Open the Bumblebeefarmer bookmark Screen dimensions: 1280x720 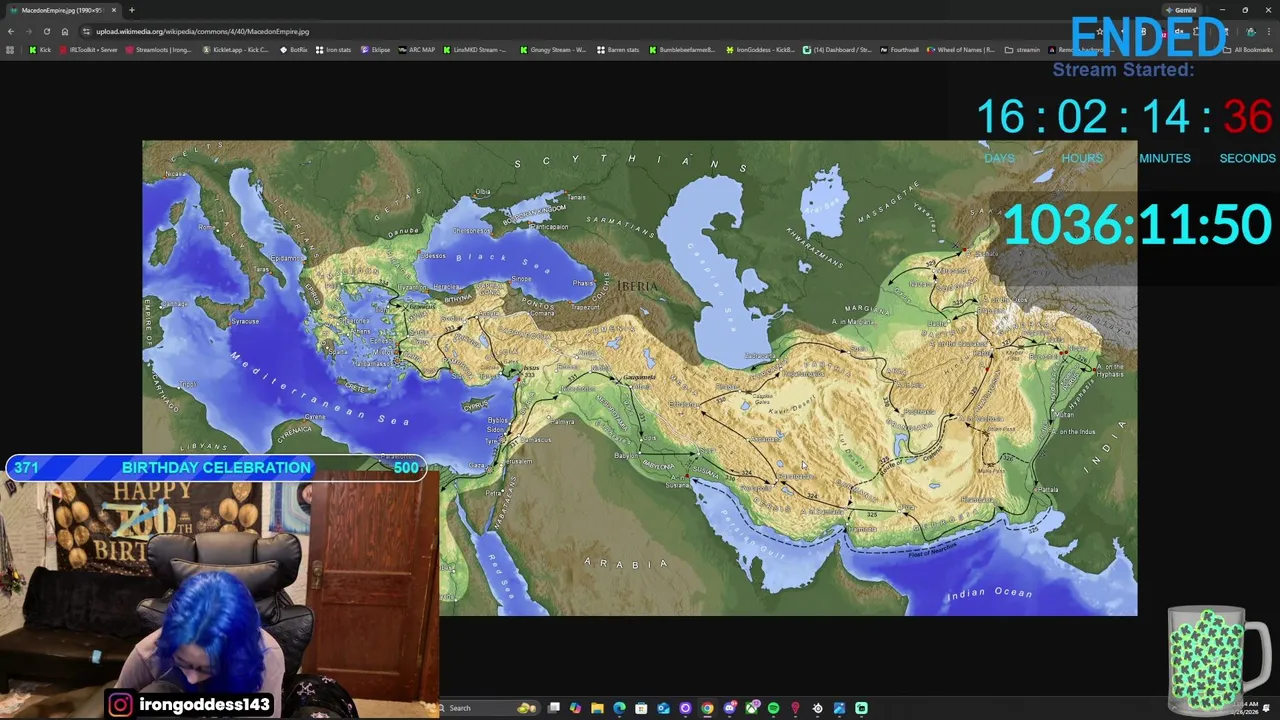pos(682,50)
